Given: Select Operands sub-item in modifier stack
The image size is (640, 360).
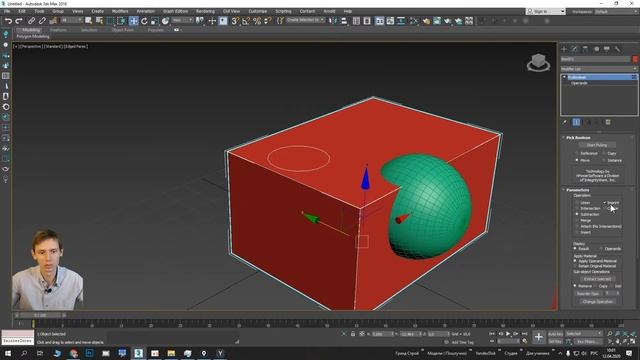Looking at the screenshot, I should [579, 83].
